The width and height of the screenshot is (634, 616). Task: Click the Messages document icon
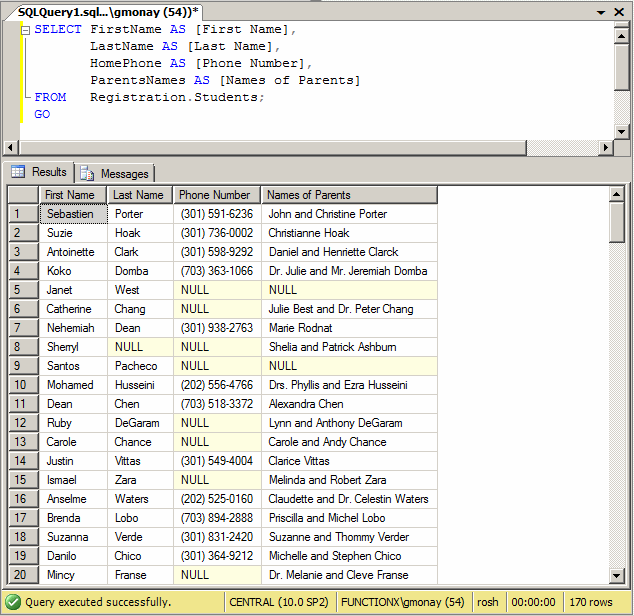pyautogui.click(x=87, y=174)
